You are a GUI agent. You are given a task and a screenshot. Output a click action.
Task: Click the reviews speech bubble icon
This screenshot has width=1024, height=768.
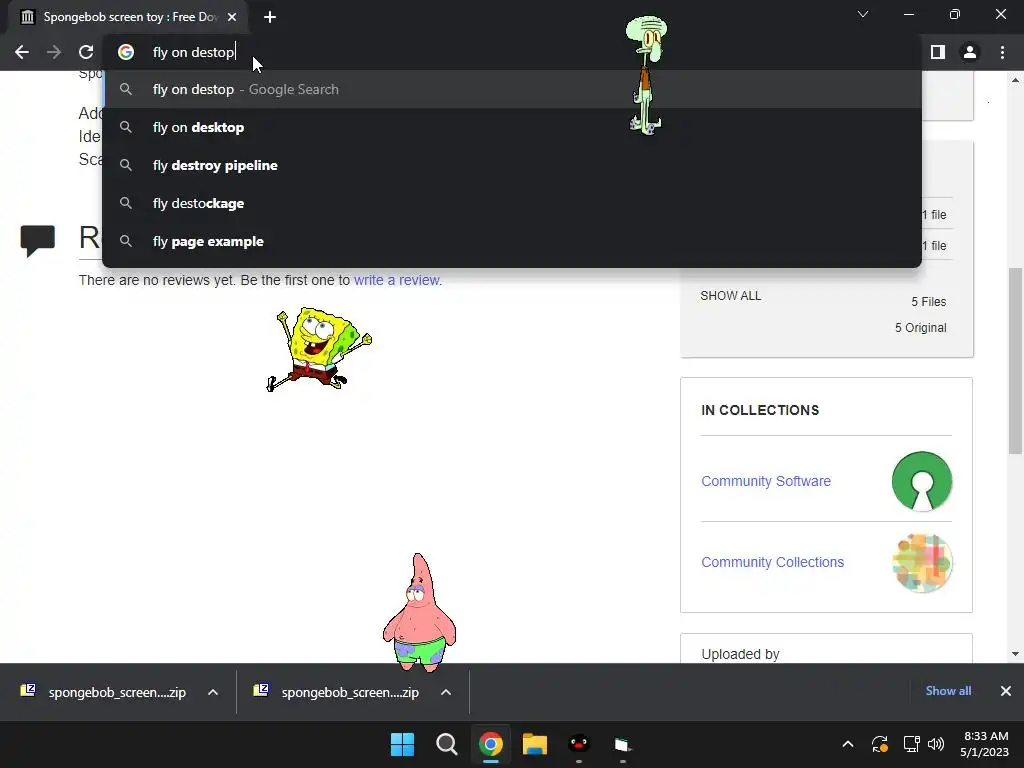(x=37, y=240)
